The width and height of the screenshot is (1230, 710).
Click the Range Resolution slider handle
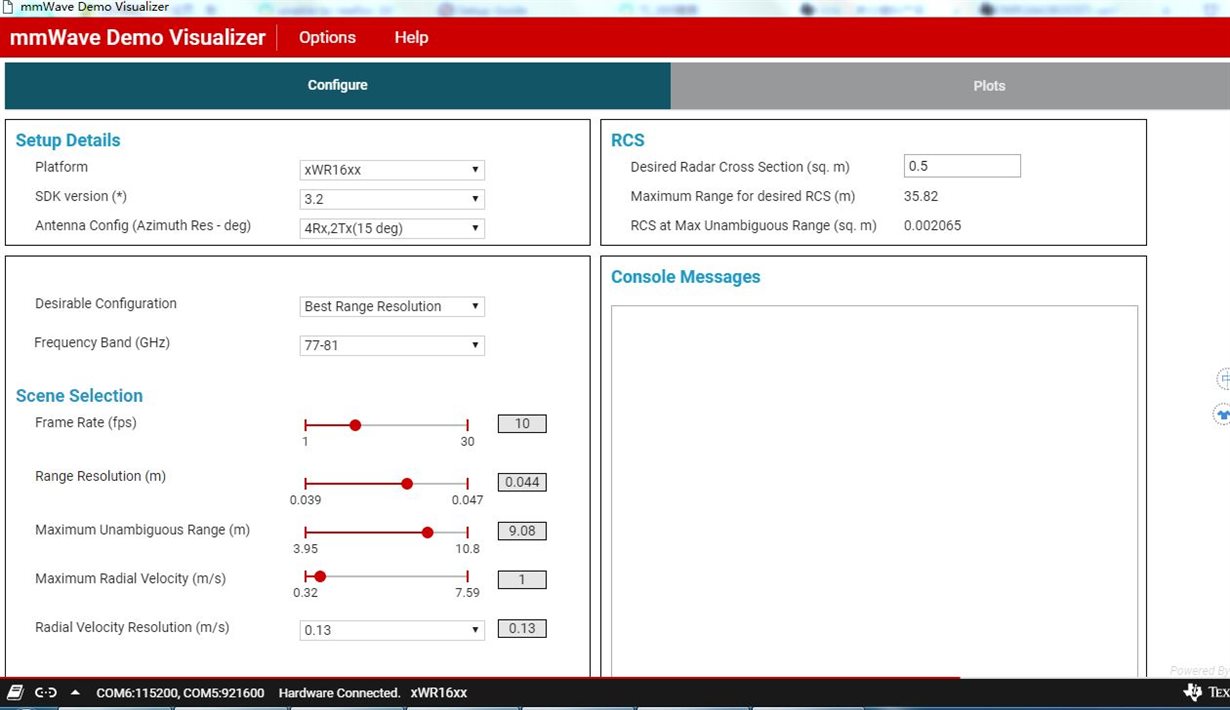point(407,483)
